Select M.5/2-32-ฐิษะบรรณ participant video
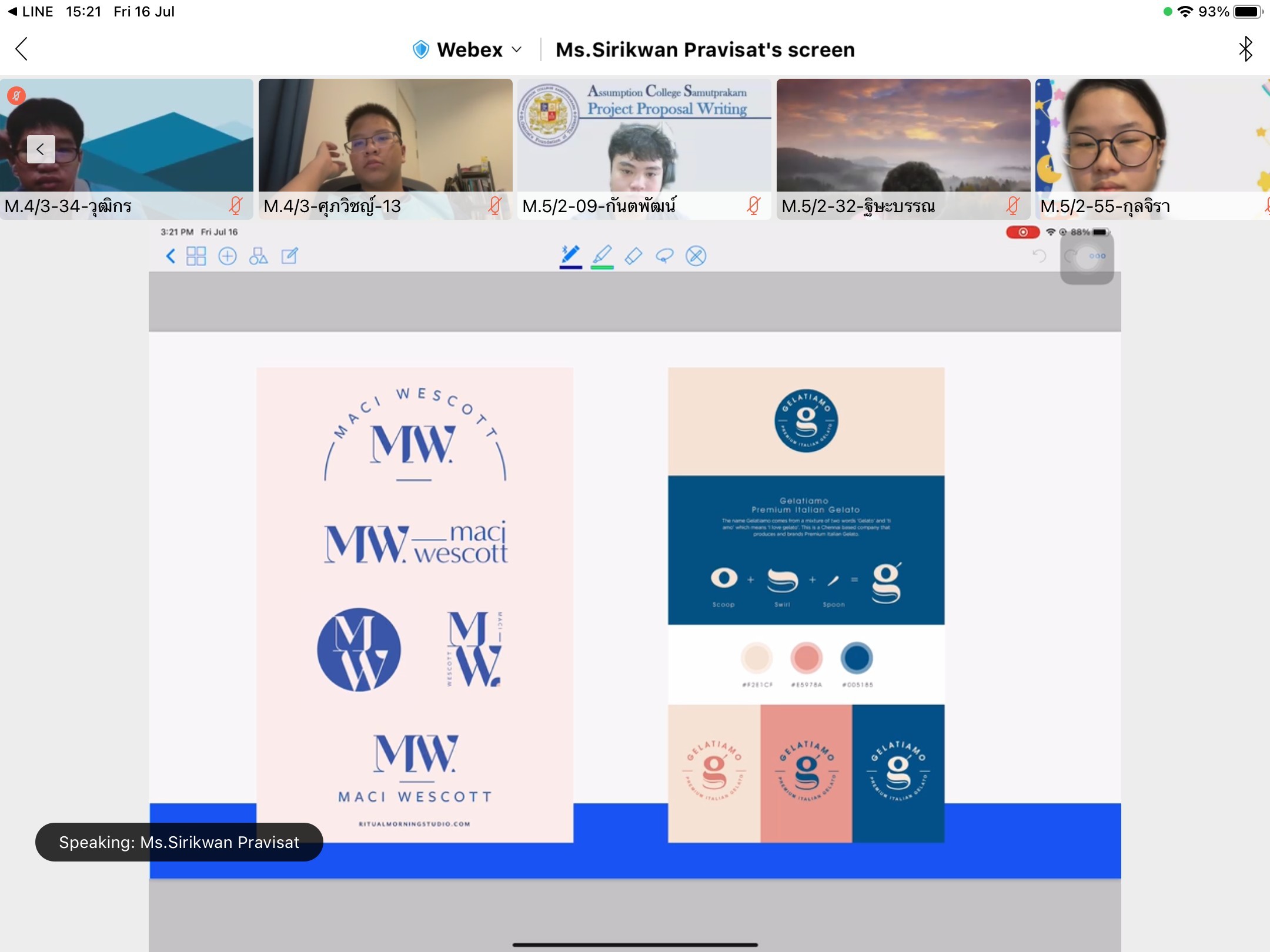This screenshot has height=952, width=1270. pos(904,149)
